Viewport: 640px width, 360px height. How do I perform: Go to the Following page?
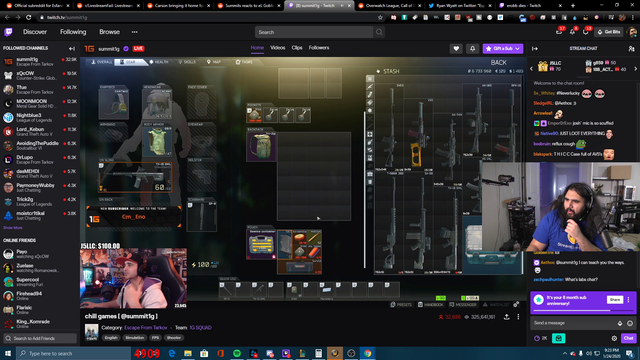73,32
